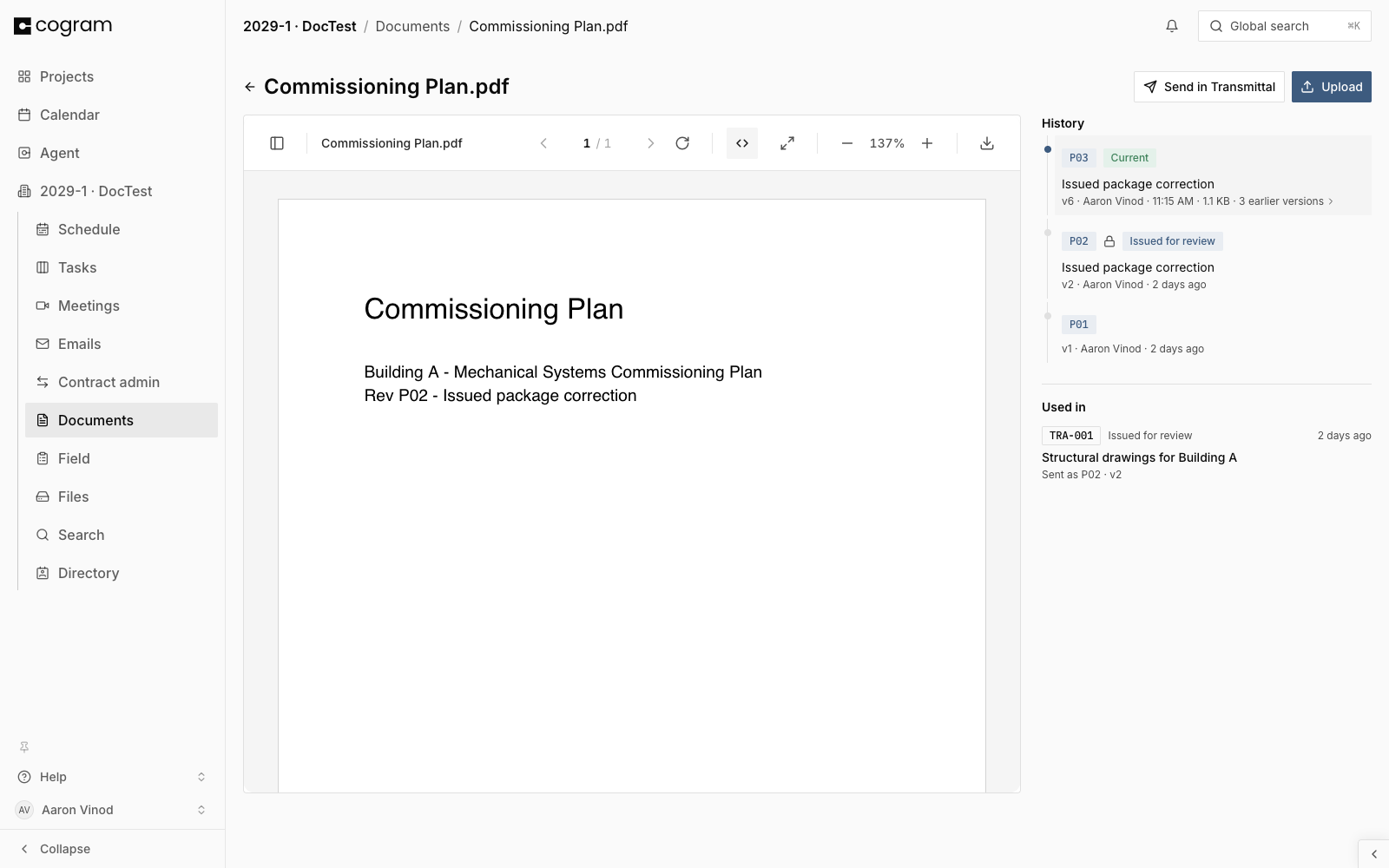Open the Tasks section
Image resolution: width=1389 pixels, height=868 pixels.
pyautogui.click(x=122, y=267)
